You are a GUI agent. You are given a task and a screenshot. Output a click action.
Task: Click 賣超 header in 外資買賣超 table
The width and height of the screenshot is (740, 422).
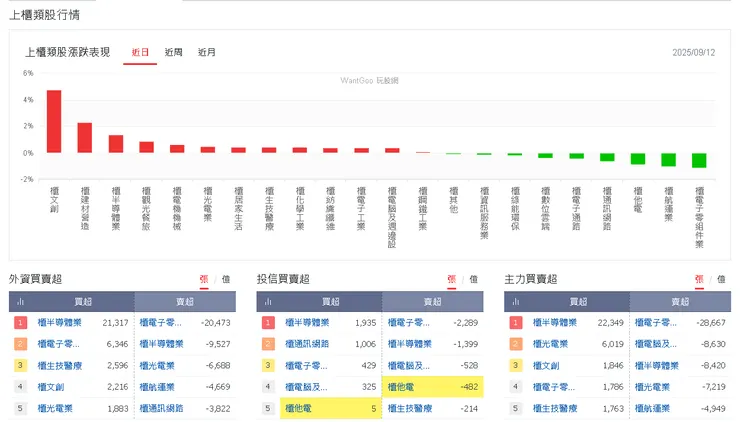point(185,302)
